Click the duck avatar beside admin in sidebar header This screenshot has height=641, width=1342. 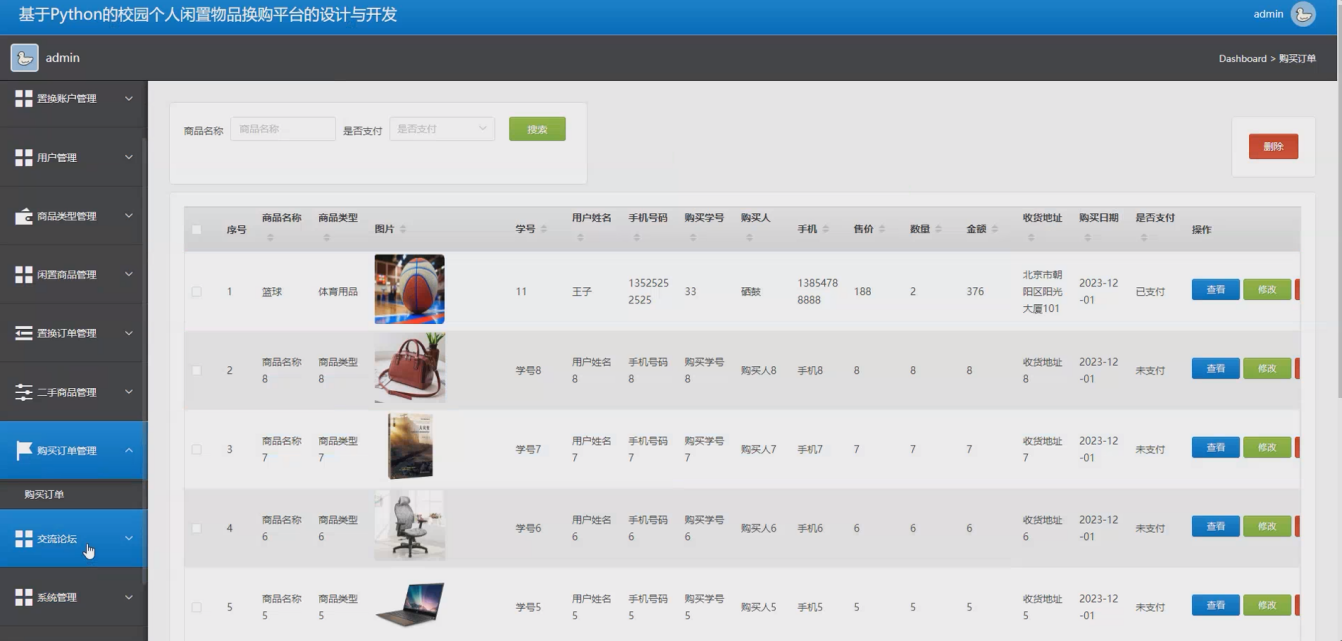tap(24, 58)
